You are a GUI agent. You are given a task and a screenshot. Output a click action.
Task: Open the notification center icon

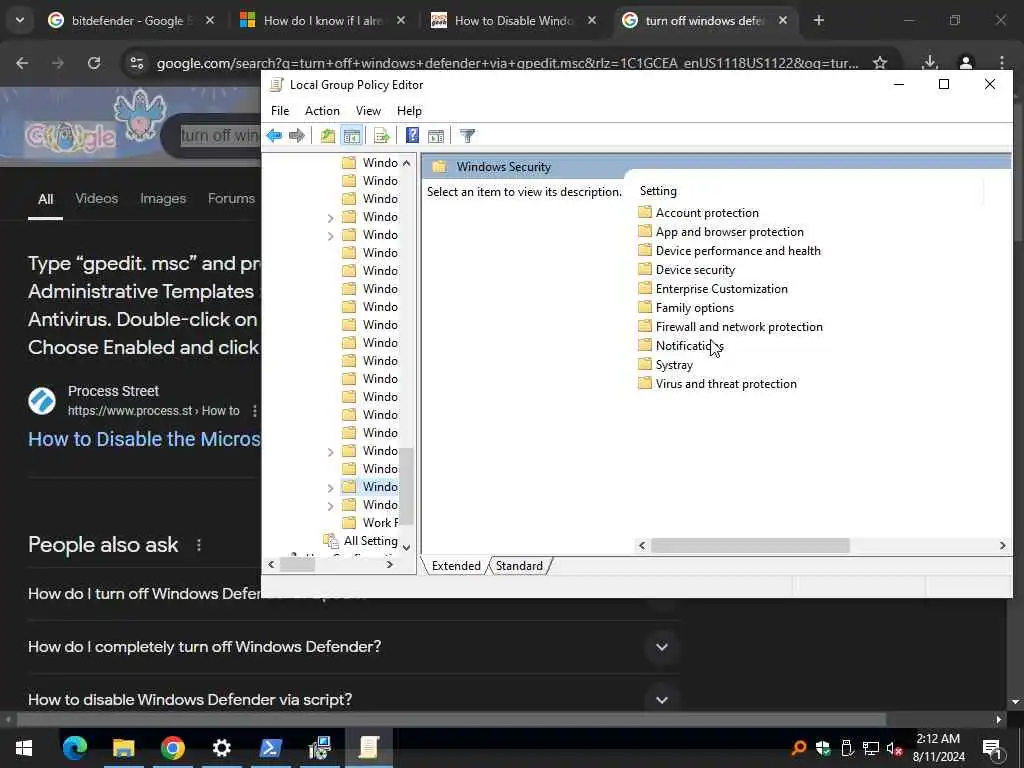991,749
